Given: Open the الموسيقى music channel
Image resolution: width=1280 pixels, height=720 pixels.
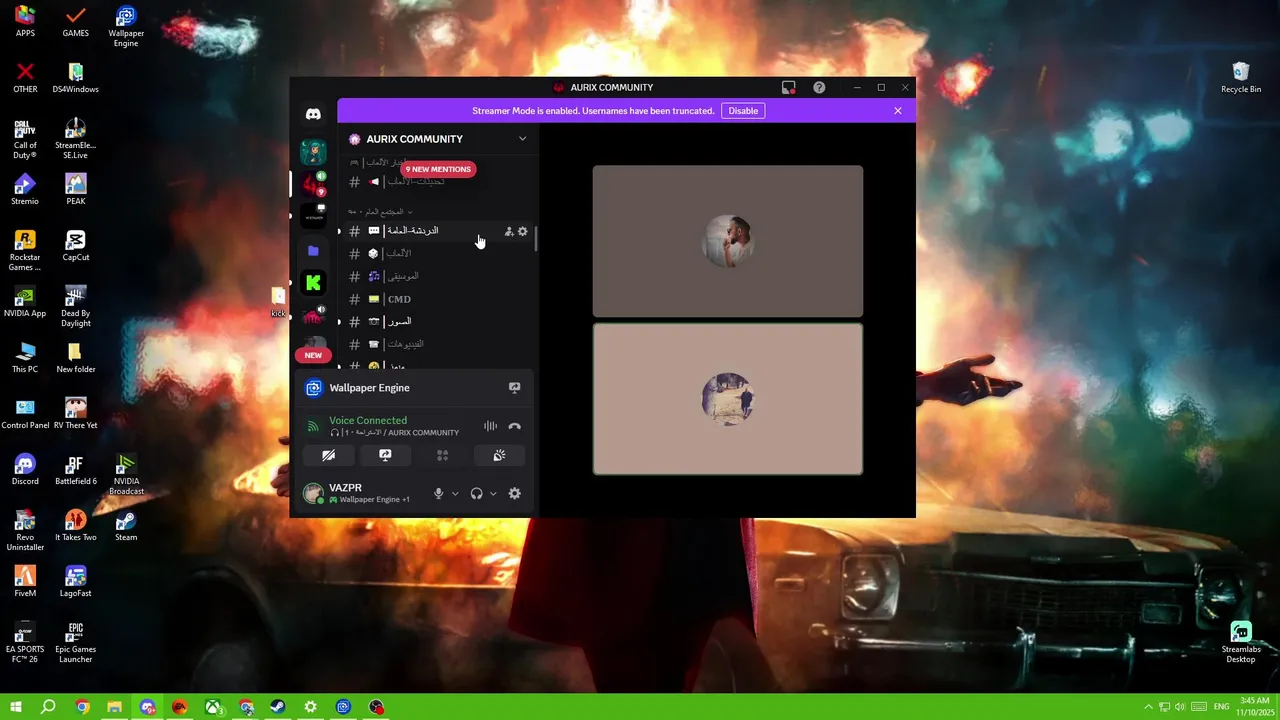Looking at the screenshot, I should pos(437,276).
